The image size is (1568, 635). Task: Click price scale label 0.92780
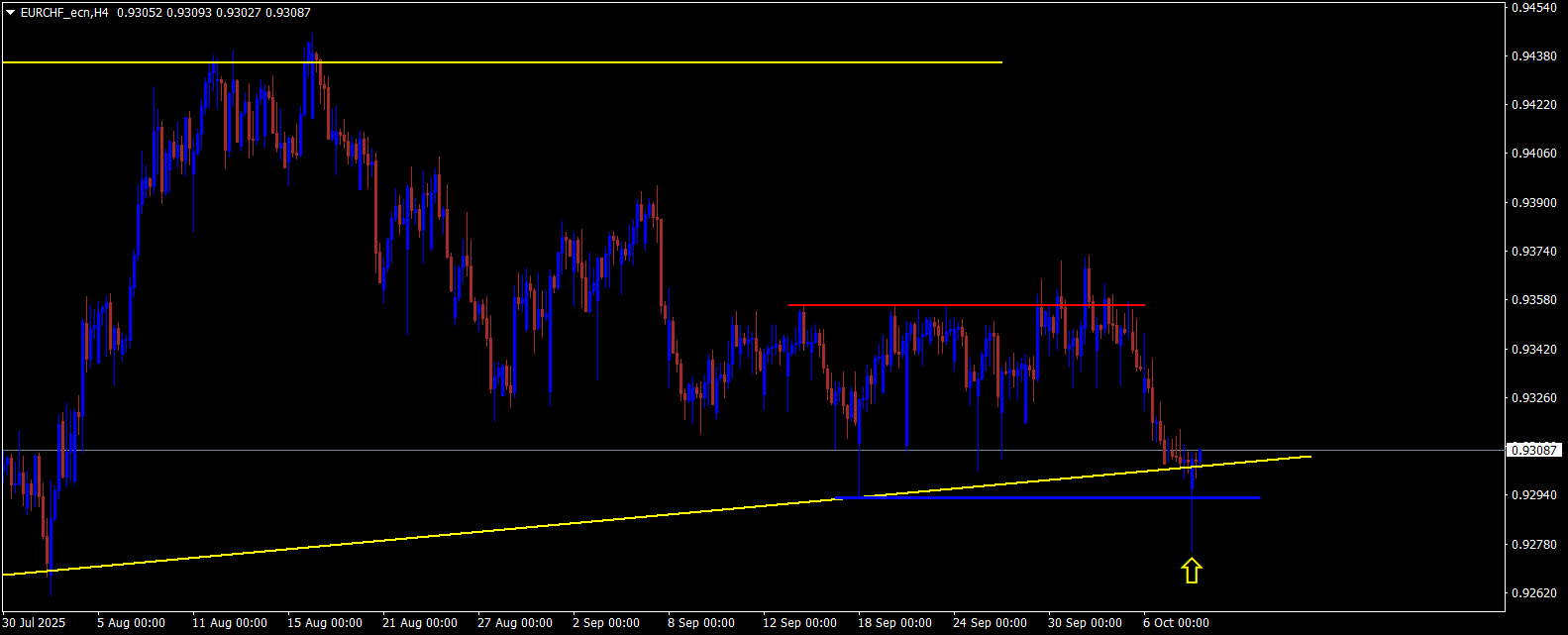tap(1532, 545)
